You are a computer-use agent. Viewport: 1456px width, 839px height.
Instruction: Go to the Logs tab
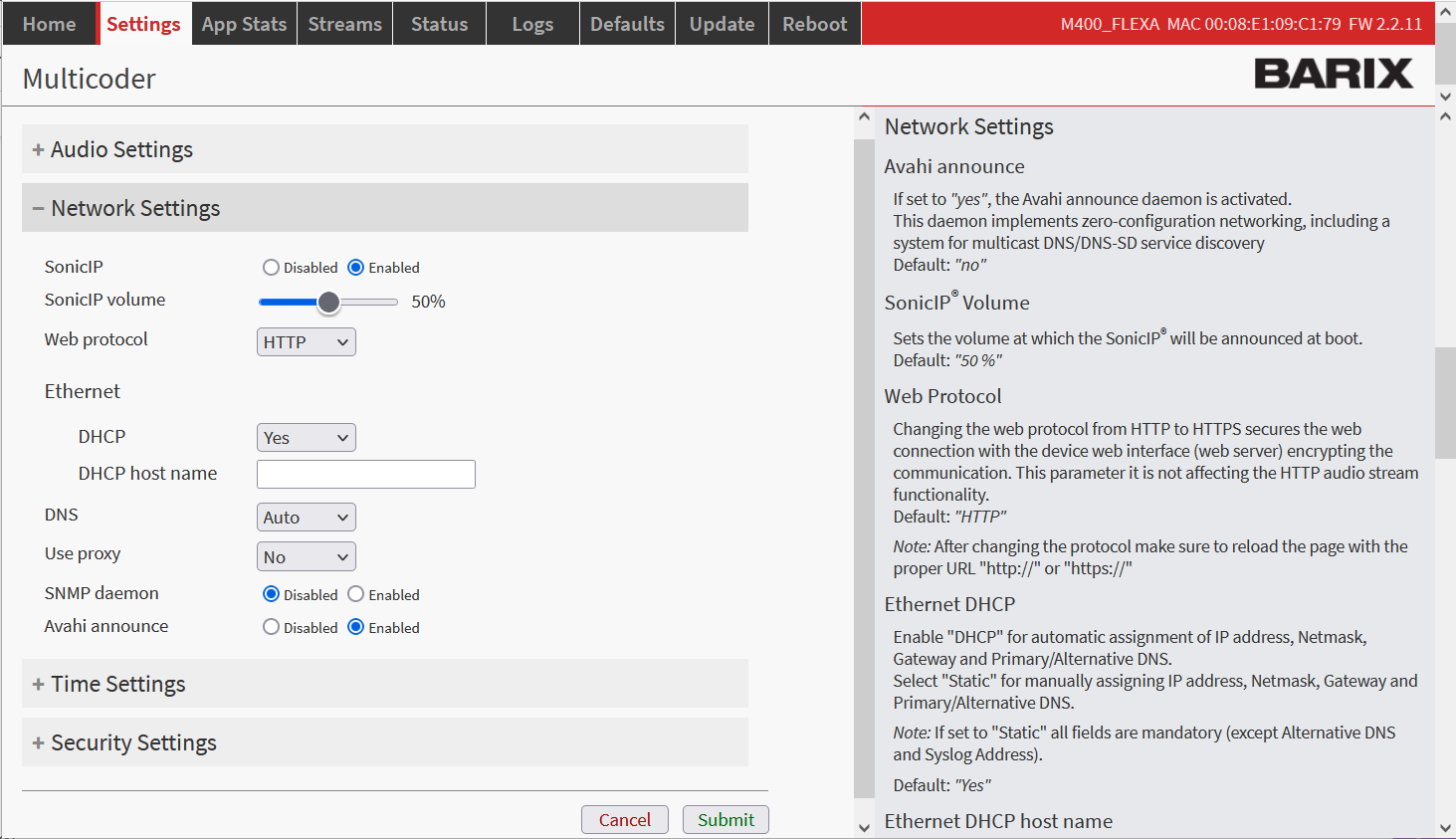click(532, 24)
